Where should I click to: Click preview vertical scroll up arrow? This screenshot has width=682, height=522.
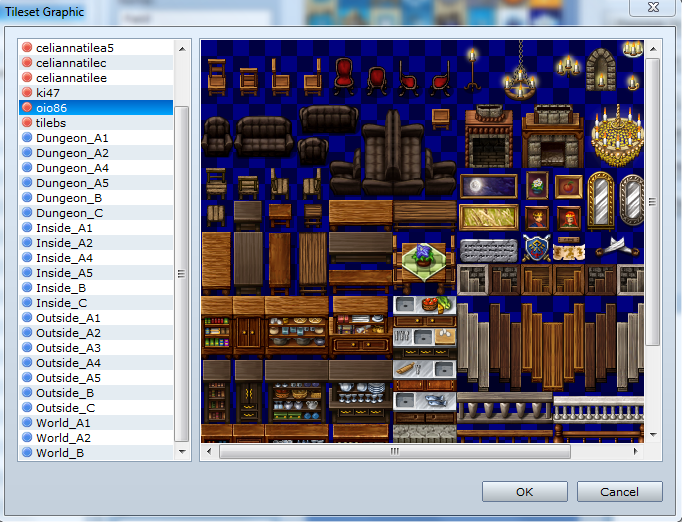pos(653,49)
